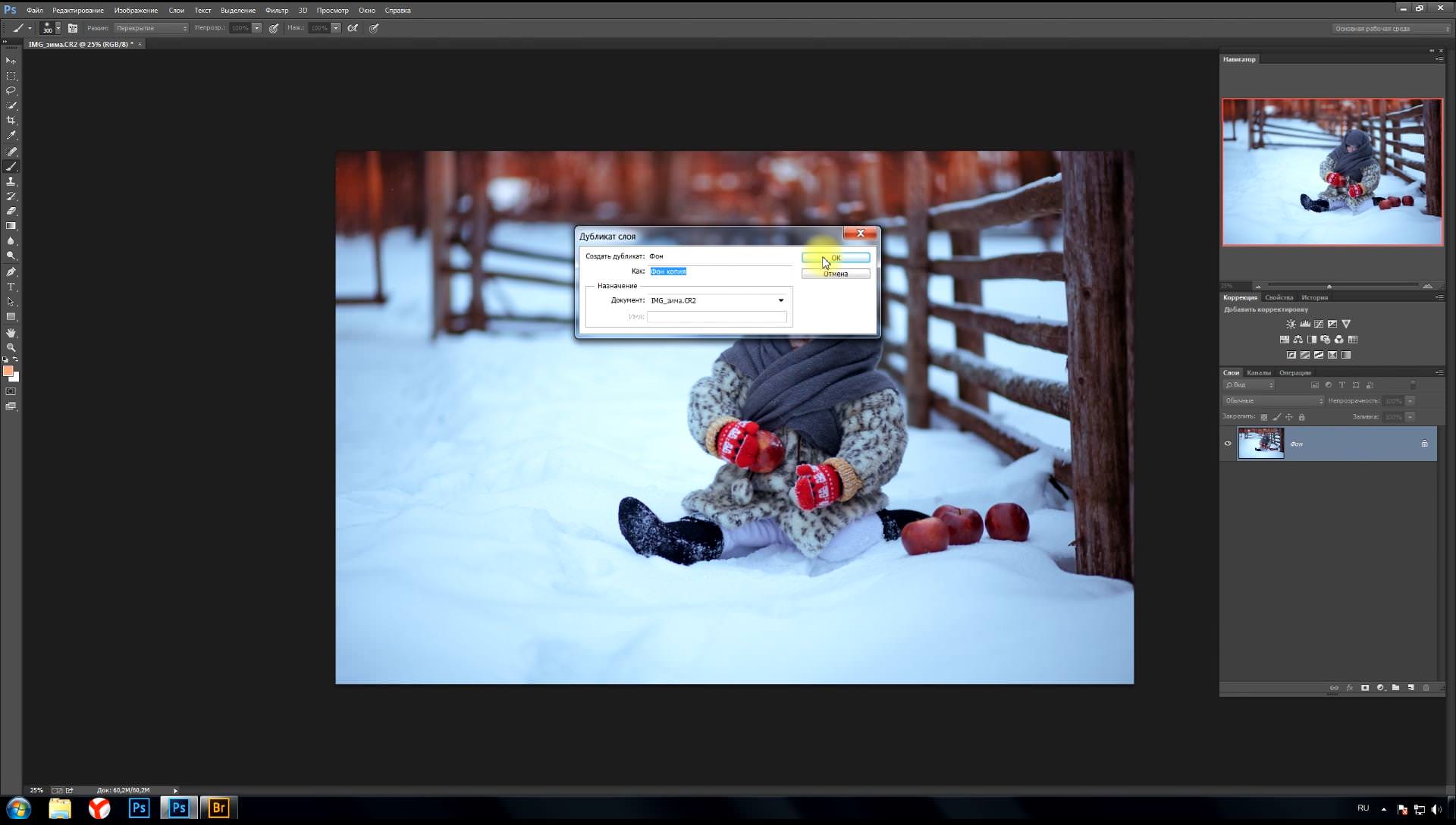This screenshot has height=825, width=1456.
Task: Select the Pen tool
Action: click(x=11, y=272)
